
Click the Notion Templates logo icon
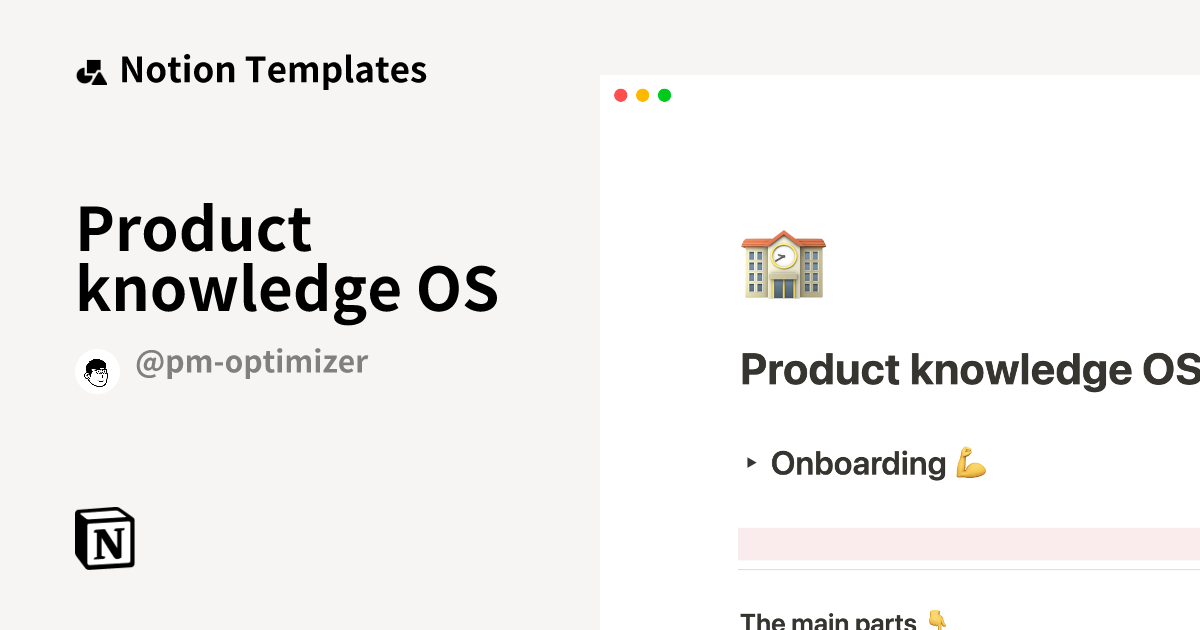click(91, 70)
